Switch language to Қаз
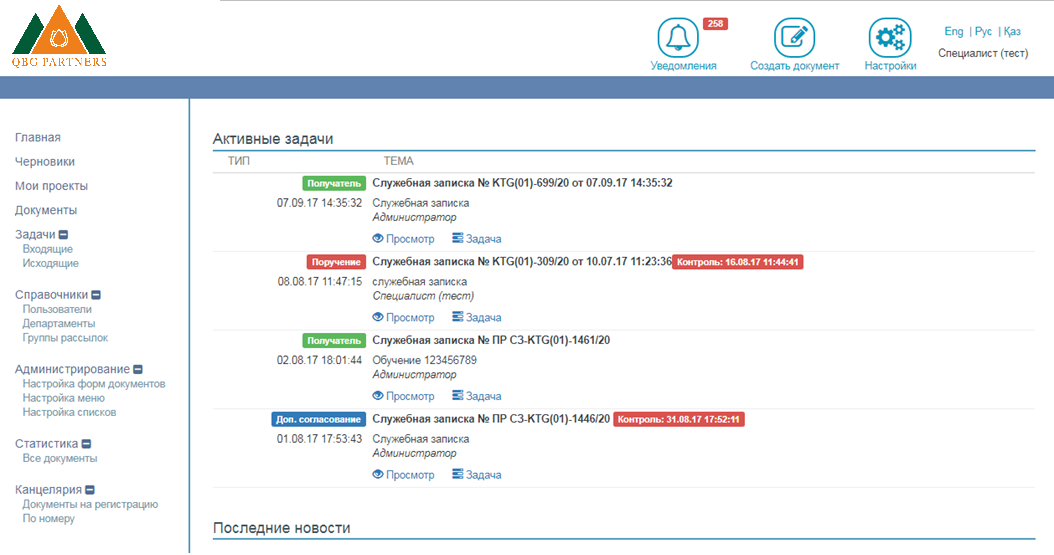This screenshot has height=555, width=1054. (1011, 32)
